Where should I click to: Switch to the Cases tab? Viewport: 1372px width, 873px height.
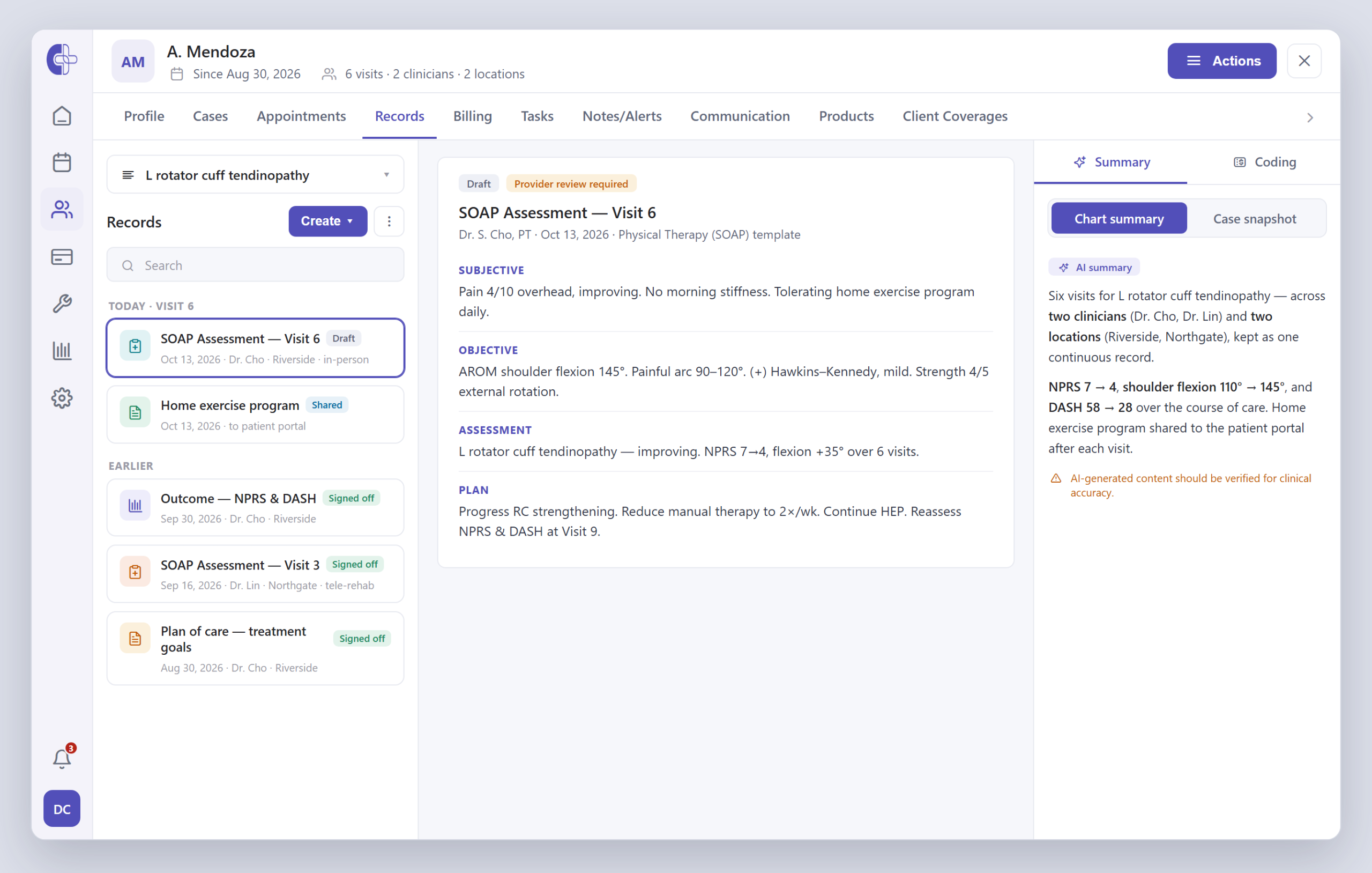pos(210,116)
